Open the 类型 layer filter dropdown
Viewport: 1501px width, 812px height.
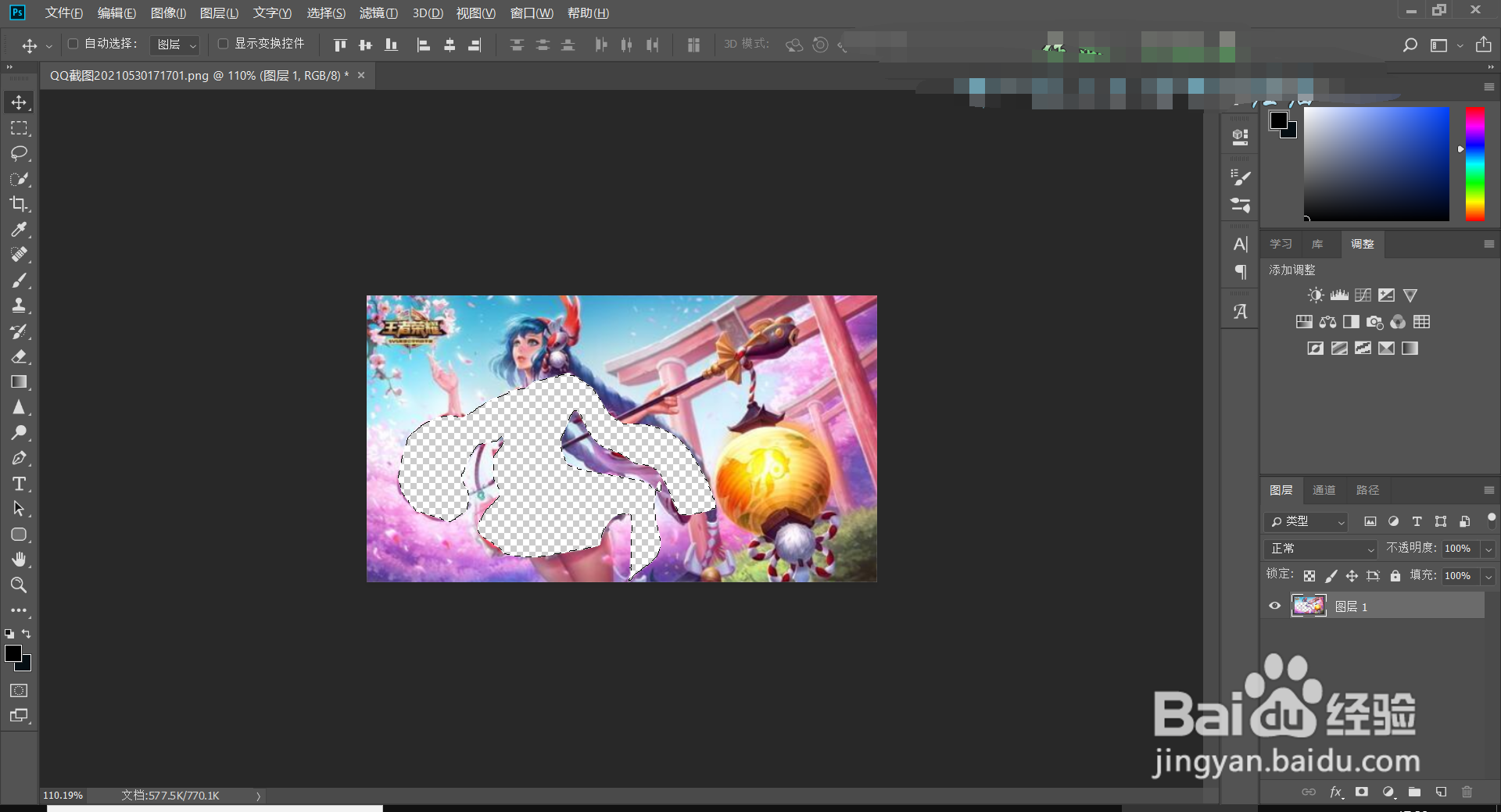(x=1306, y=521)
